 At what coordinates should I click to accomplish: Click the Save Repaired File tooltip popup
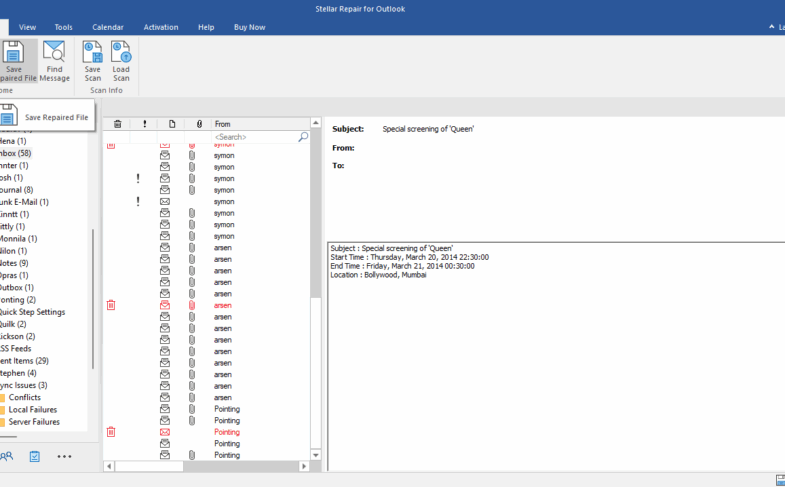pyautogui.click(x=47, y=116)
